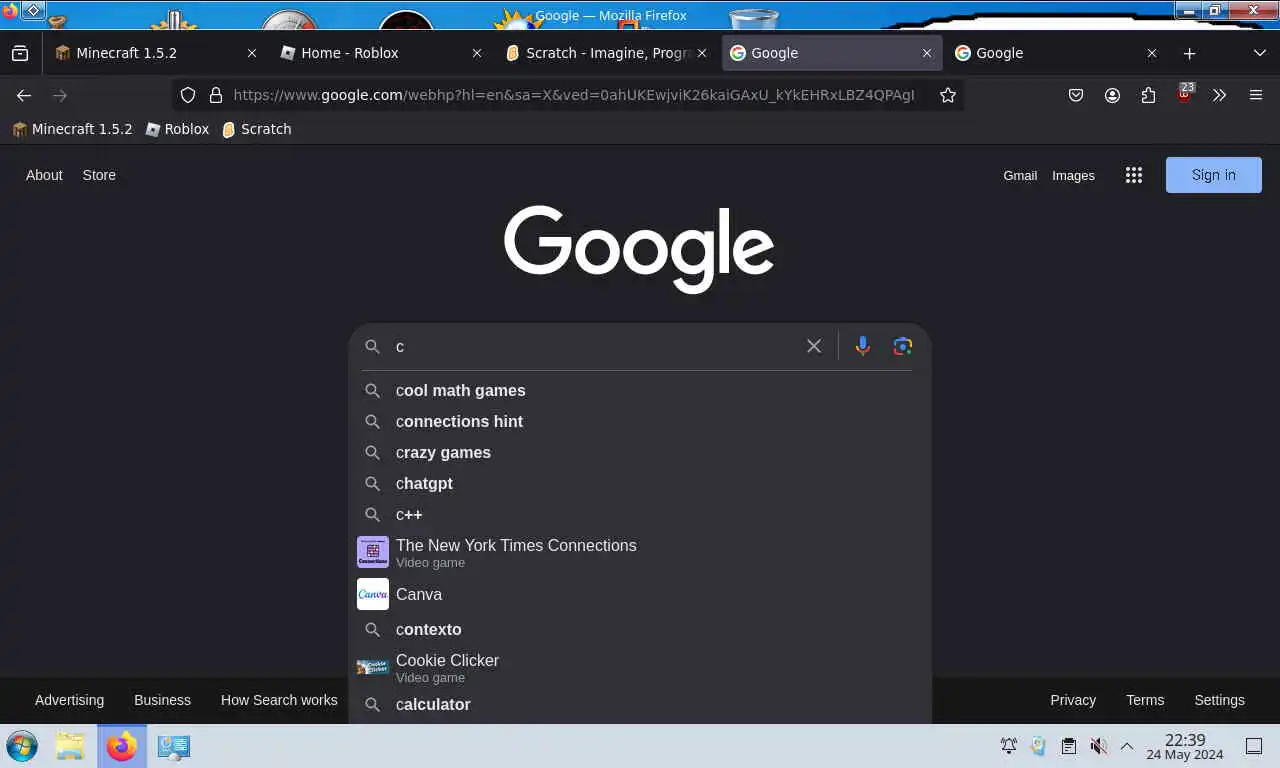Click the Sign in button
The image size is (1280, 768).
click(x=1214, y=175)
